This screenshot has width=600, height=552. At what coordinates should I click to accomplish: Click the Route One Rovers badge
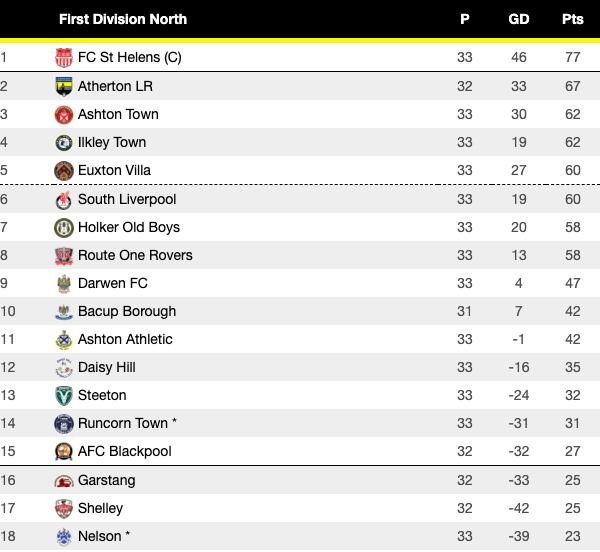click(x=64, y=255)
